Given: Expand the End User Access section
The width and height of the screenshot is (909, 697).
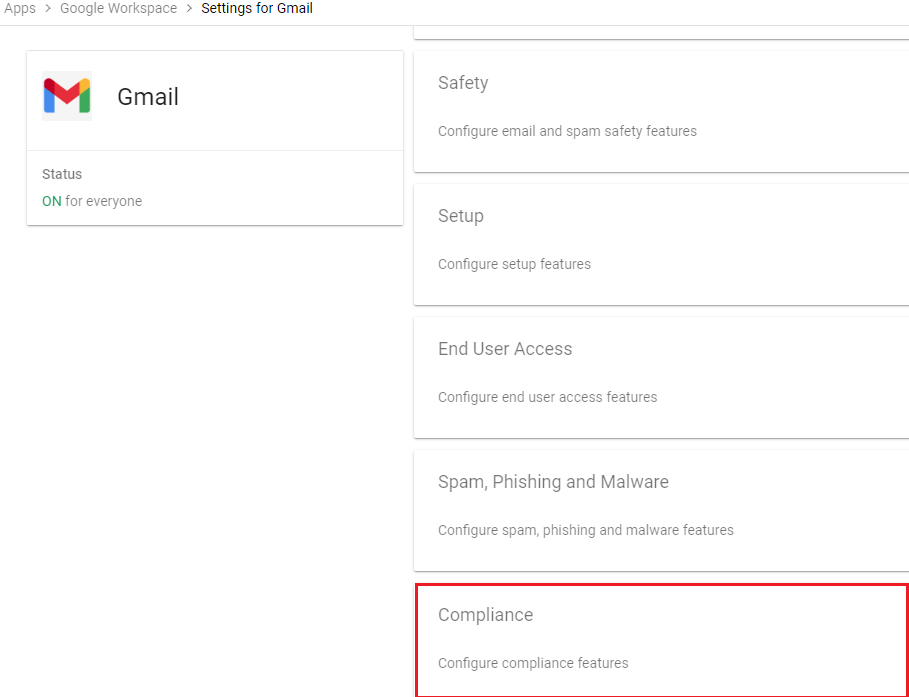Looking at the screenshot, I should click(x=661, y=377).
